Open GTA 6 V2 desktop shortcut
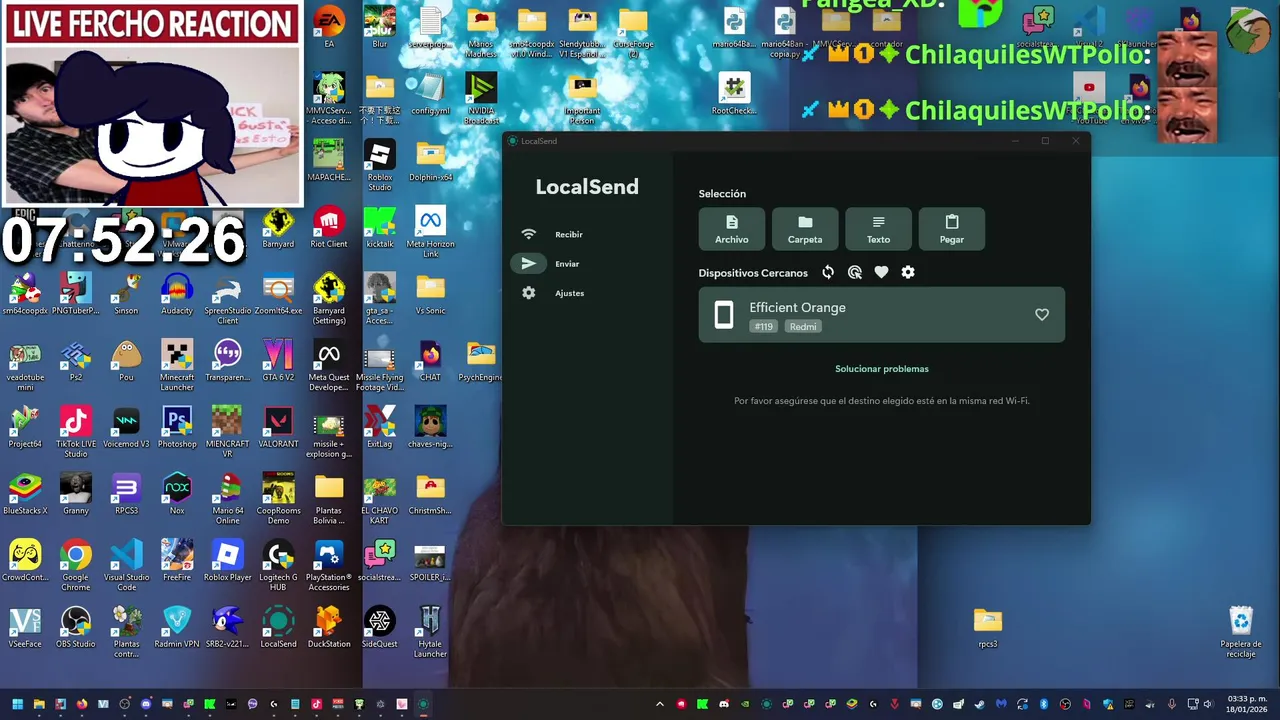Image resolution: width=1280 pixels, height=720 pixels. pyautogui.click(x=278, y=361)
